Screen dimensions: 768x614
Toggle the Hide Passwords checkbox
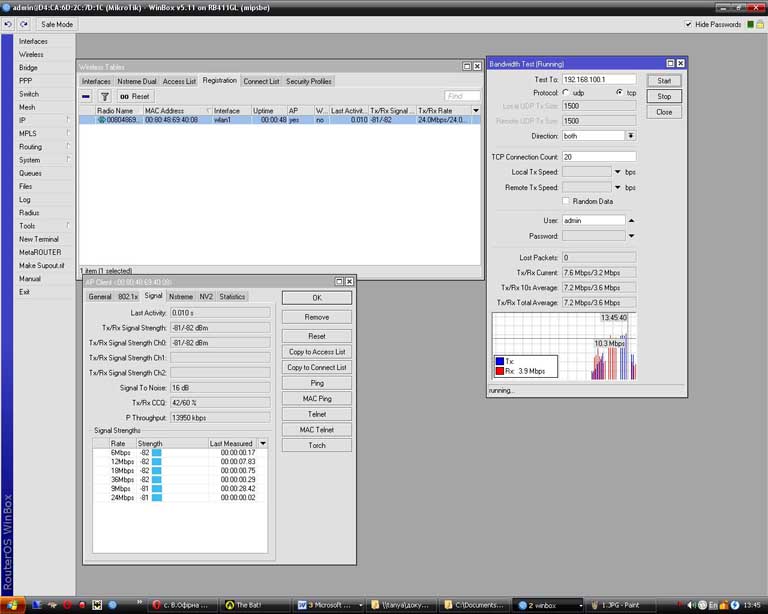coord(688,24)
